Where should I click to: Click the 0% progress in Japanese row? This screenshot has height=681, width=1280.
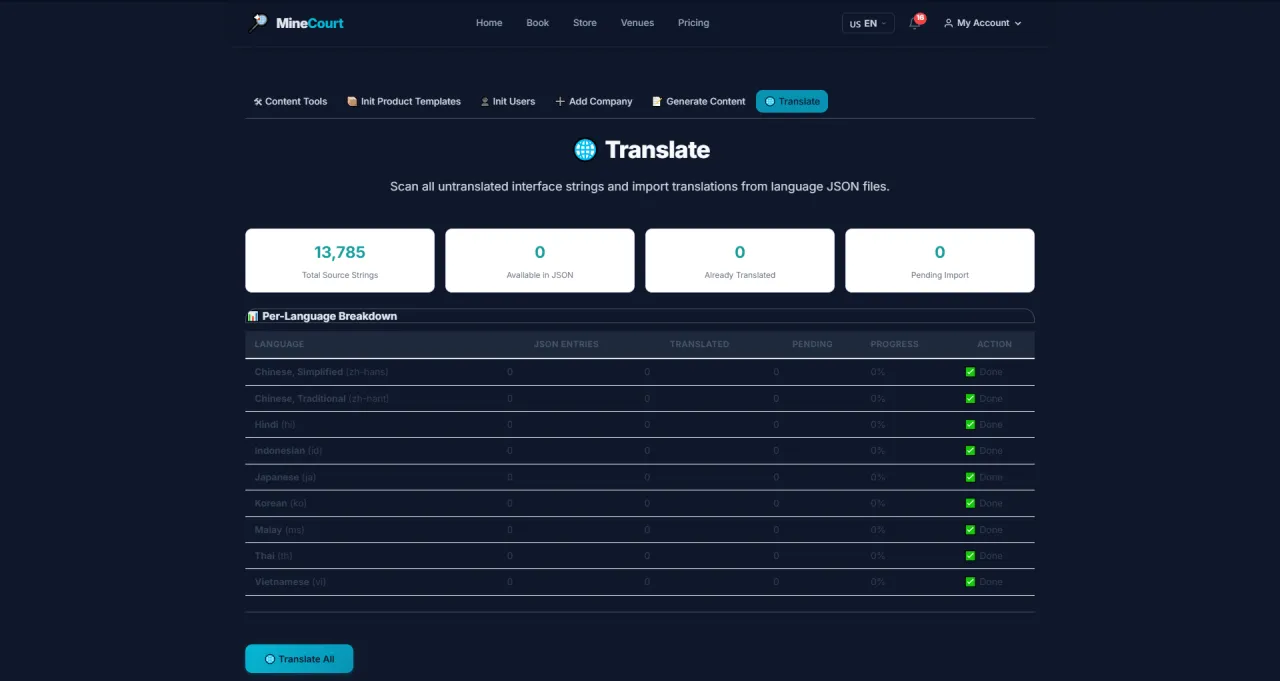[x=877, y=477]
